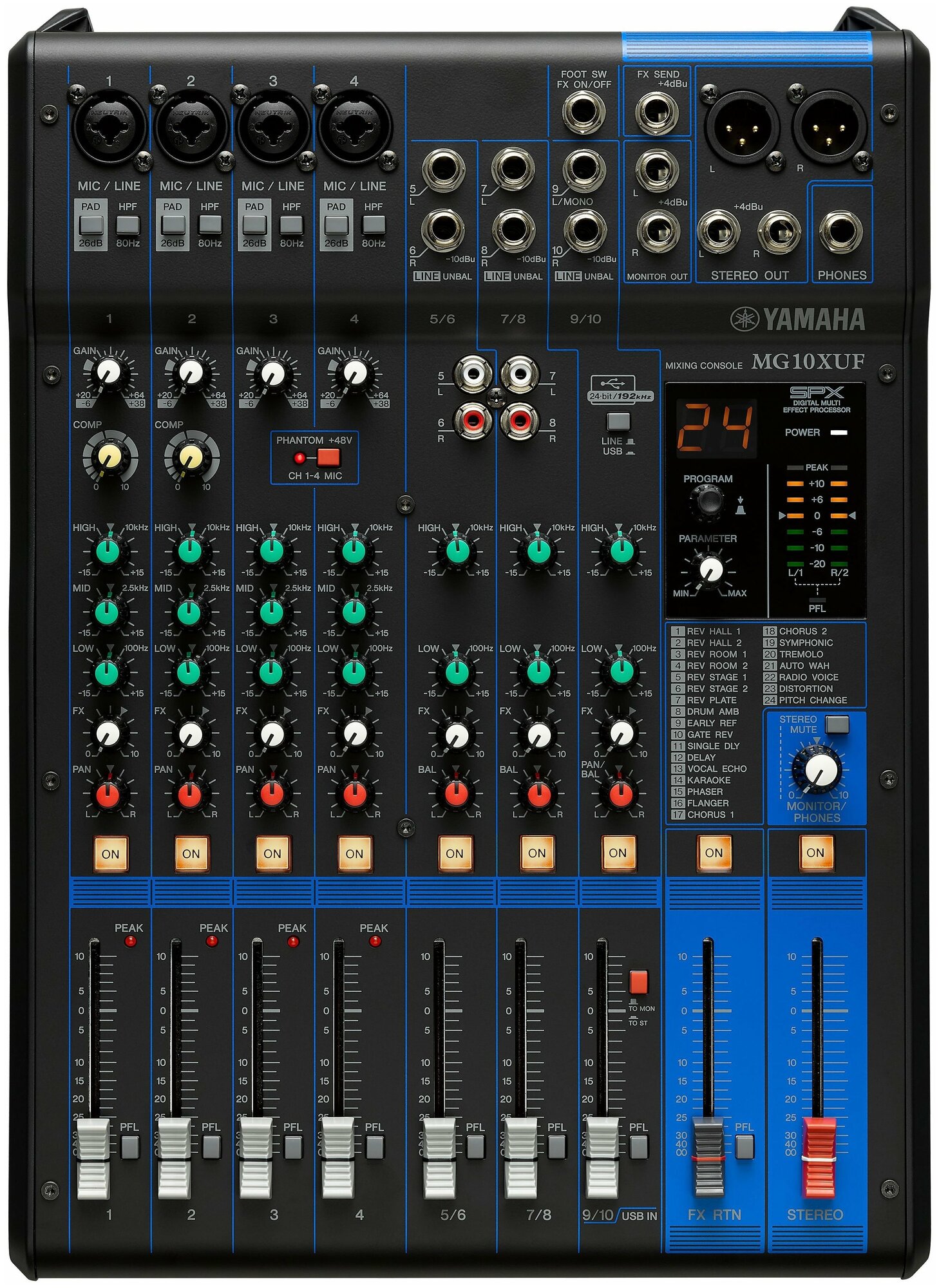Click the channel 7/8 HIGH EQ knob
Viewport: 939px width, 1288px height.
[538, 551]
